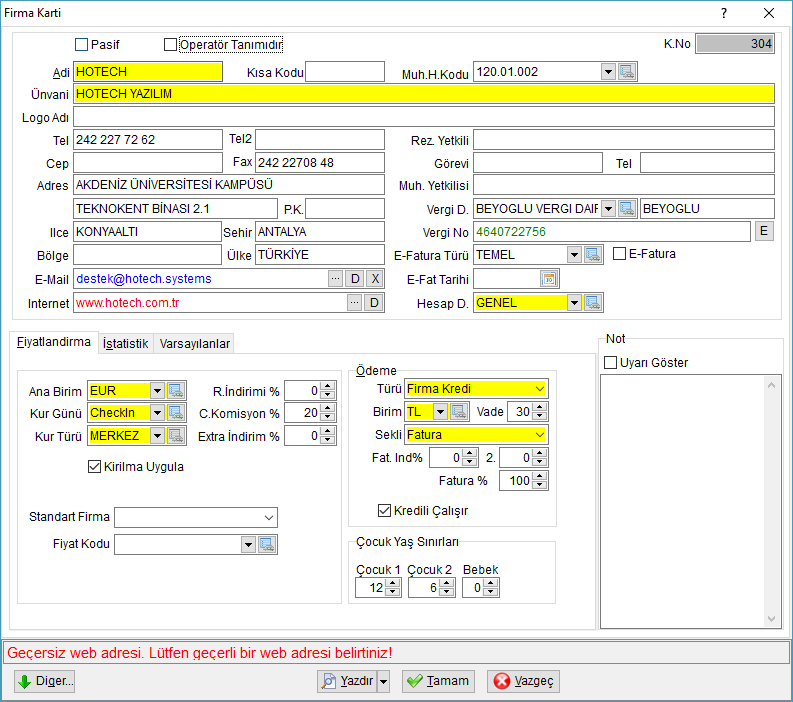
Task: Enable Uyarı Göster checkbox
Action: (x=610, y=363)
